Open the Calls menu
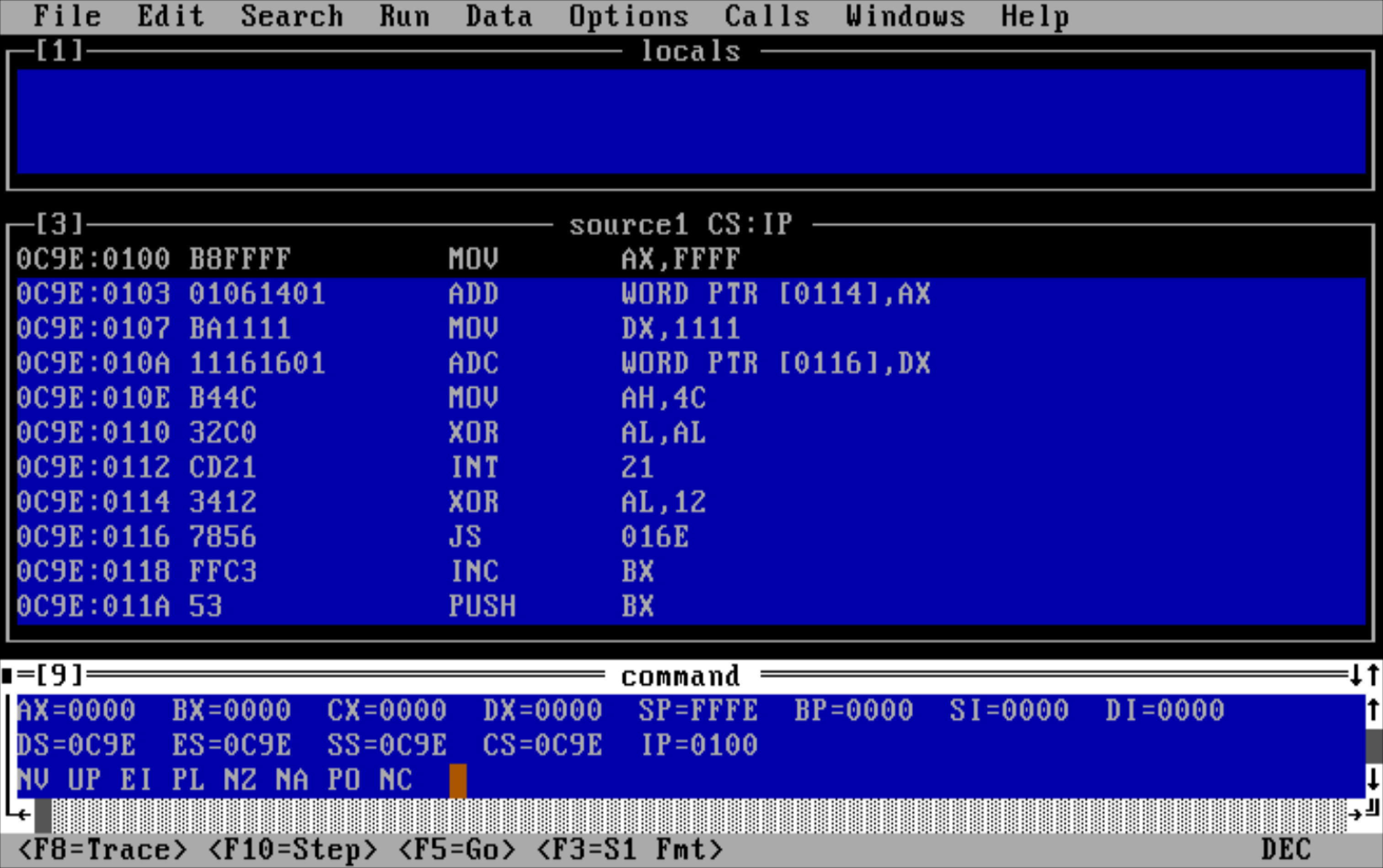This screenshot has width=1383, height=868. [767, 16]
